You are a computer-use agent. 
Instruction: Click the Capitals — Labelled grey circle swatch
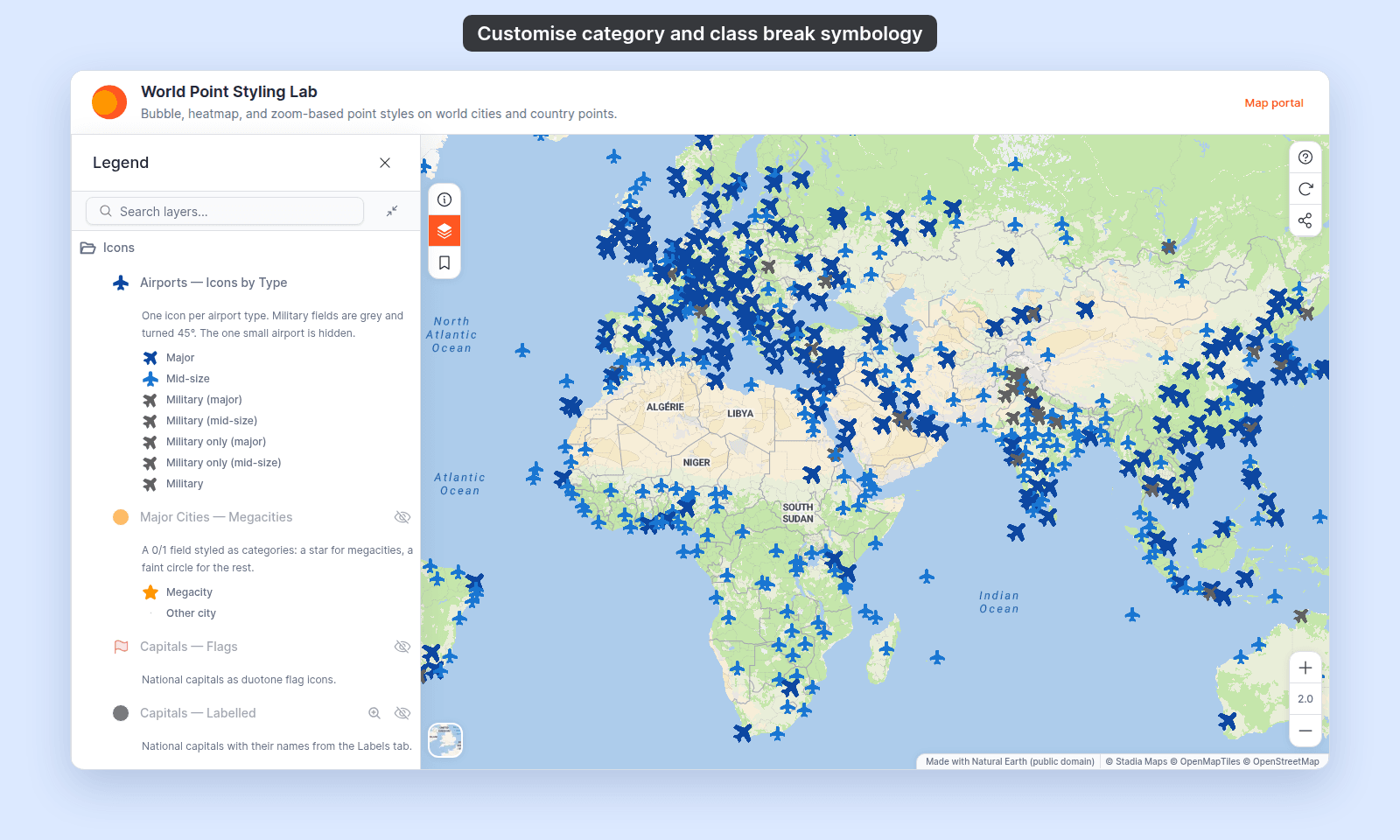pos(121,713)
